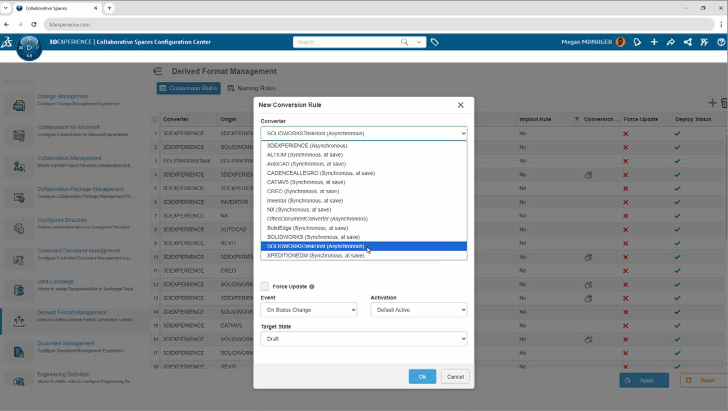728x411 pixels.
Task: Choose XPEDITIONEDM (Synchronous, at save) option
Action: [364, 255]
